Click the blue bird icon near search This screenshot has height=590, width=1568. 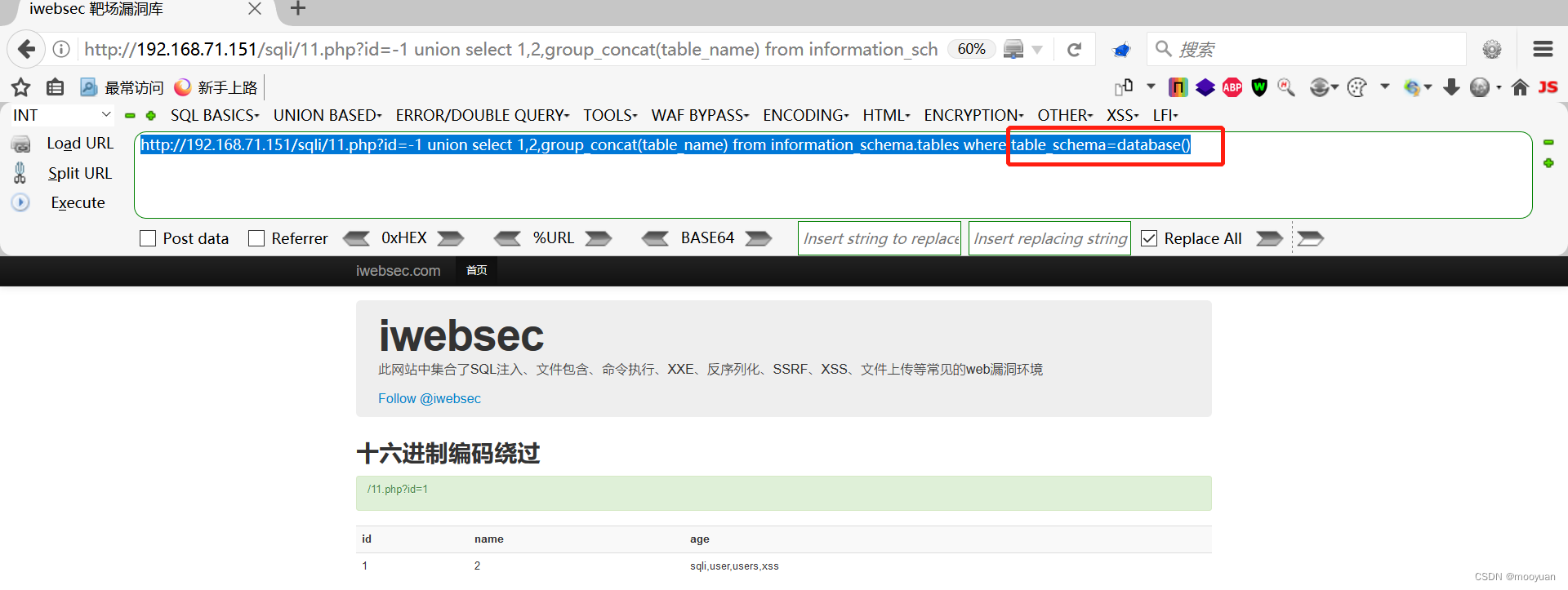coord(1121,50)
